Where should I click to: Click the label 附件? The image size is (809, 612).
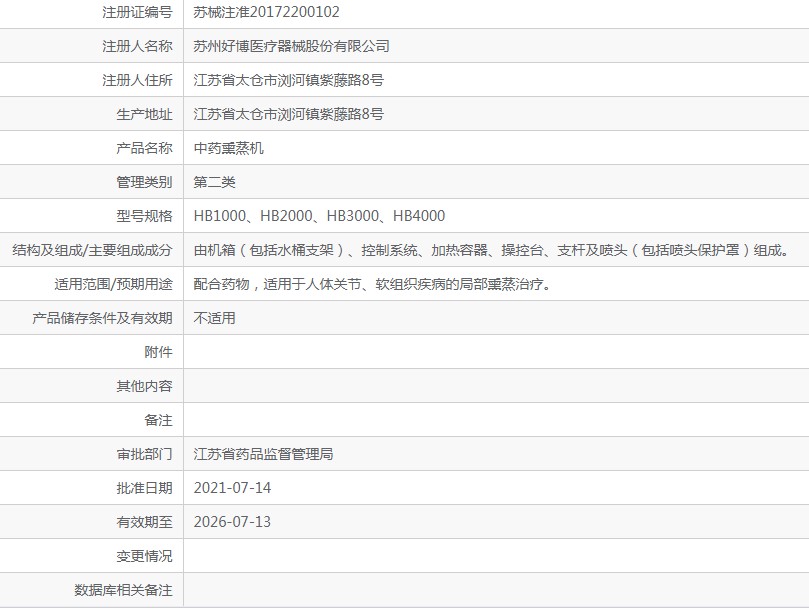tap(158, 352)
